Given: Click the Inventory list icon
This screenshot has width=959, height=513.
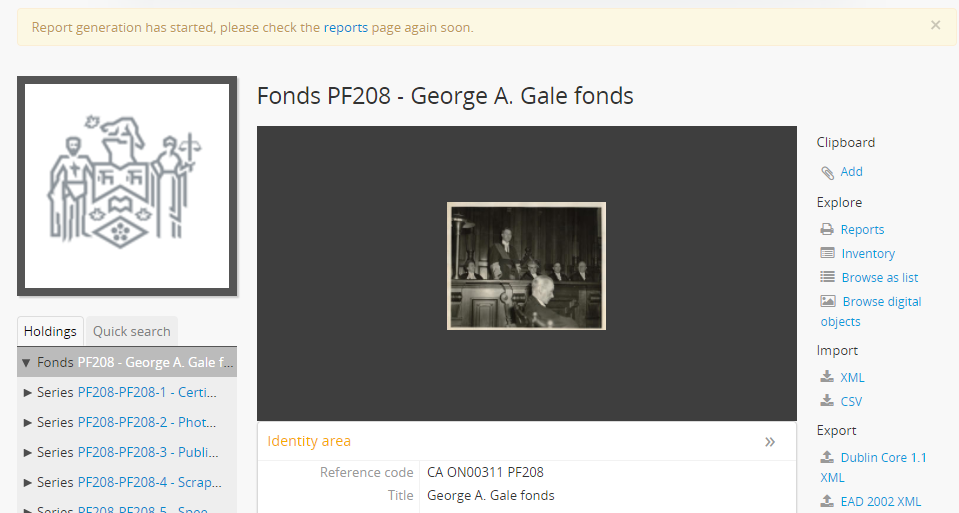Looking at the screenshot, I should (828, 253).
